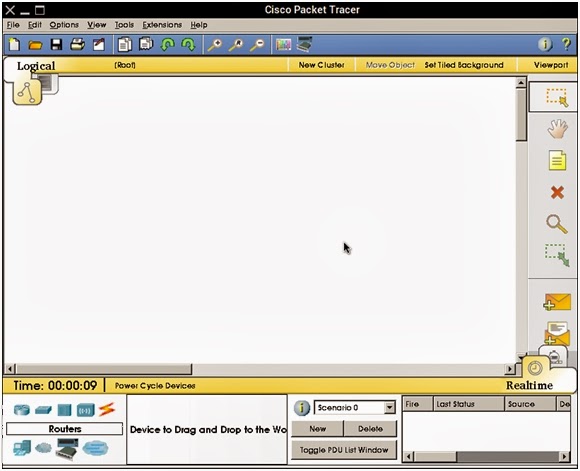
Task: Click the Add Simple PDU envelope icon
Action: coord(557,302)
